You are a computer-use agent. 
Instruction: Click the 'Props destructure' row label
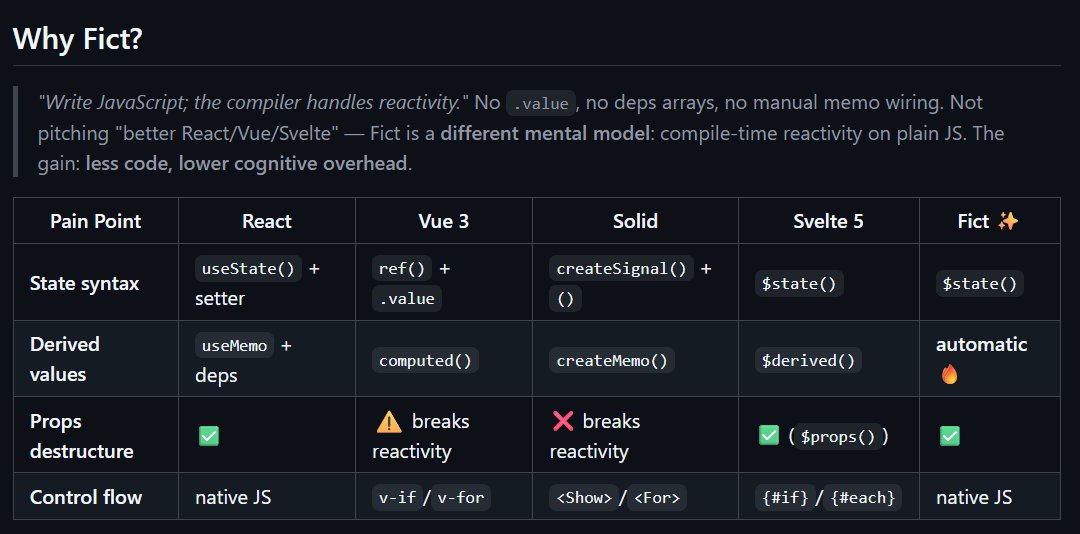tap(82, 436)
